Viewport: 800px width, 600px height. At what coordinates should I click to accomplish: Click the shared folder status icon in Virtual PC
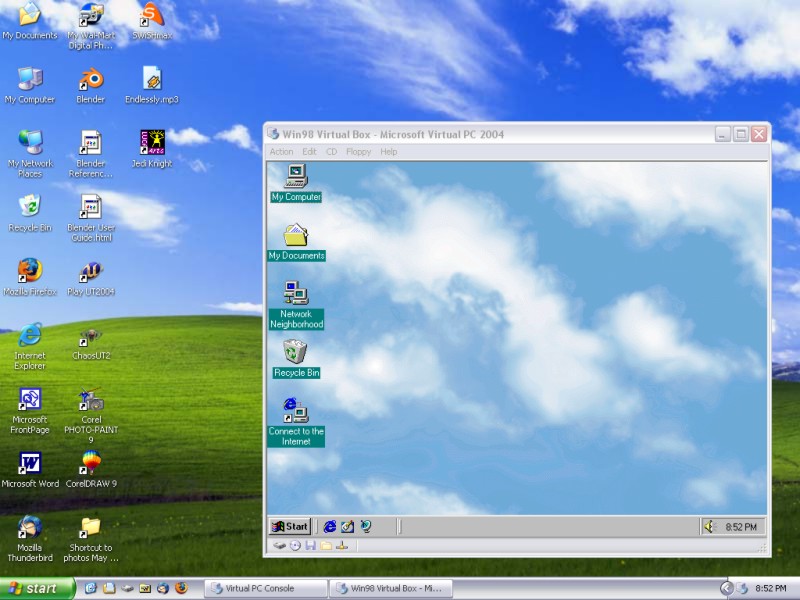tap(326, 546)
